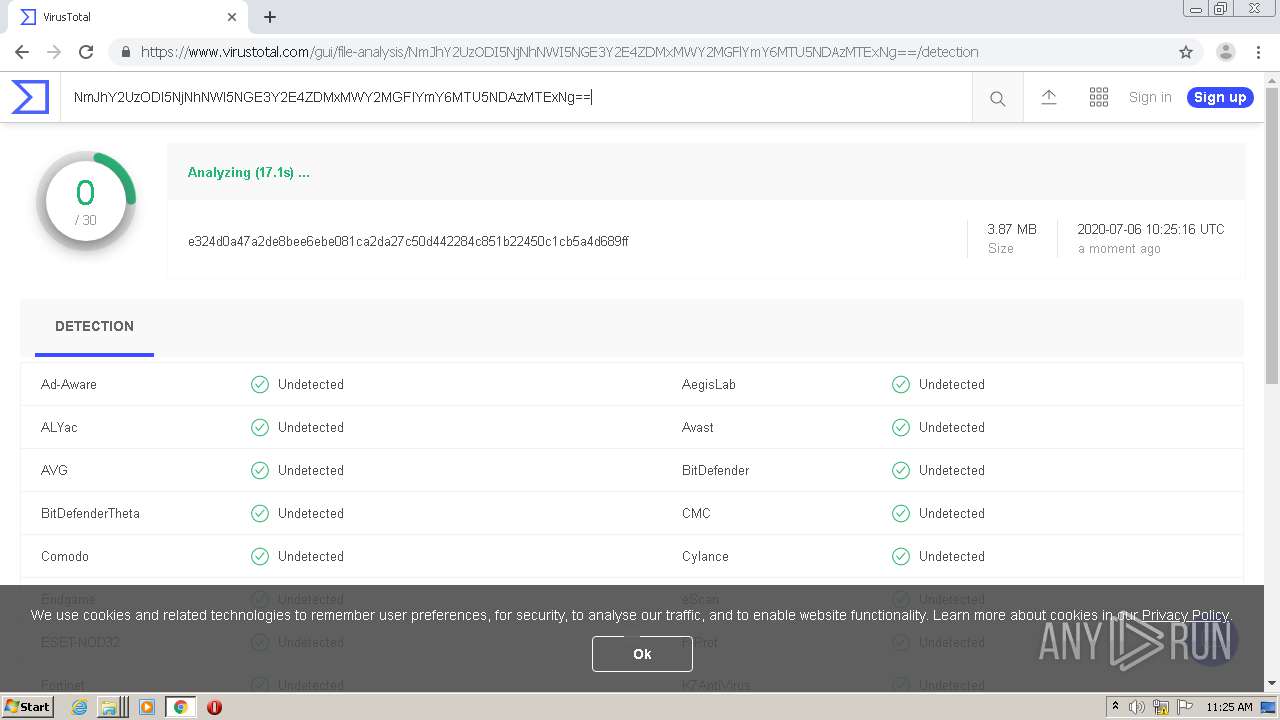Click the Analyzing status text
The height and width of the screenshot is (720, 1280).
point(249,172)
